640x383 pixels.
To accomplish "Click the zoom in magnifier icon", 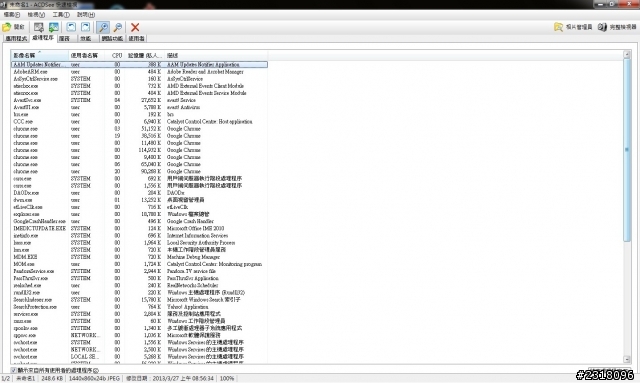I will pos(103,27).
